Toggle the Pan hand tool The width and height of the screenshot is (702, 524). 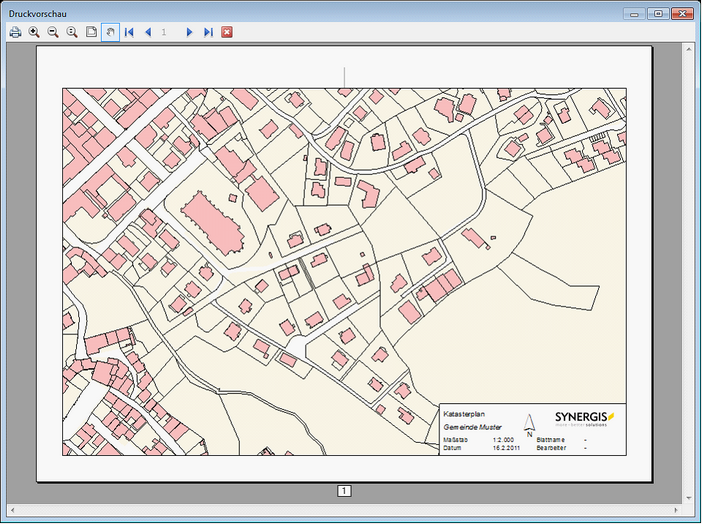[x=110, y=32]
